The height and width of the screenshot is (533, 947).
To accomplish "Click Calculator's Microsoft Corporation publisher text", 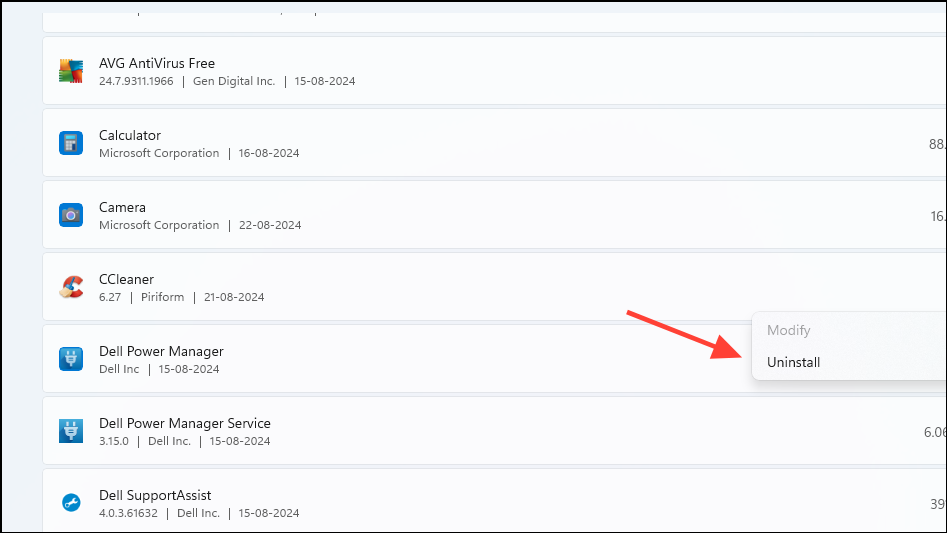I will point(159,153).
